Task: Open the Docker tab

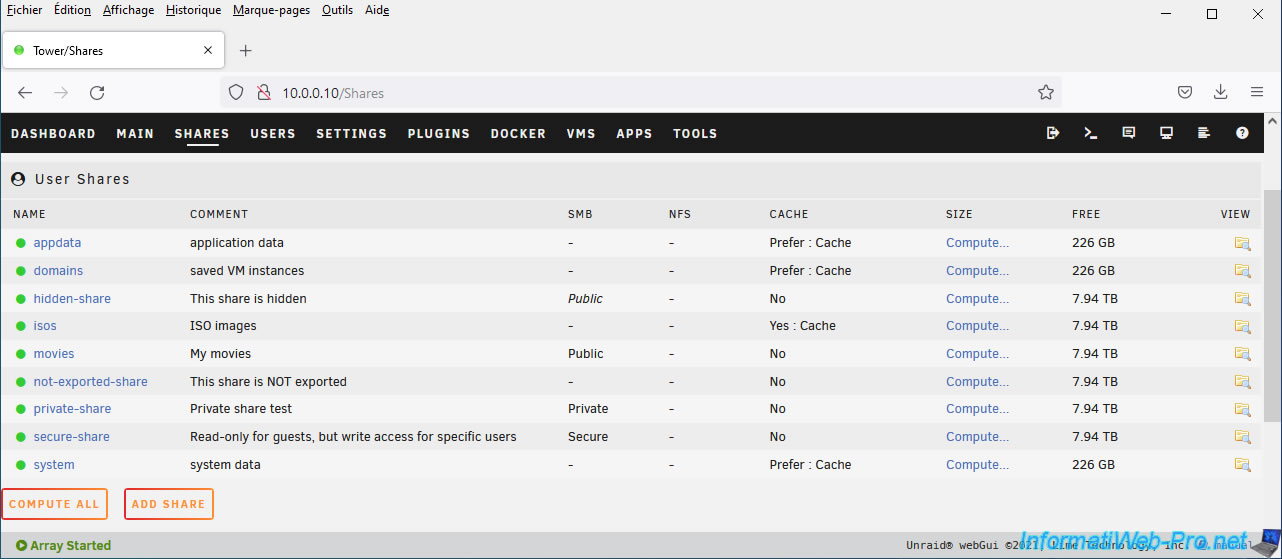Action: [x=518, y=134]
